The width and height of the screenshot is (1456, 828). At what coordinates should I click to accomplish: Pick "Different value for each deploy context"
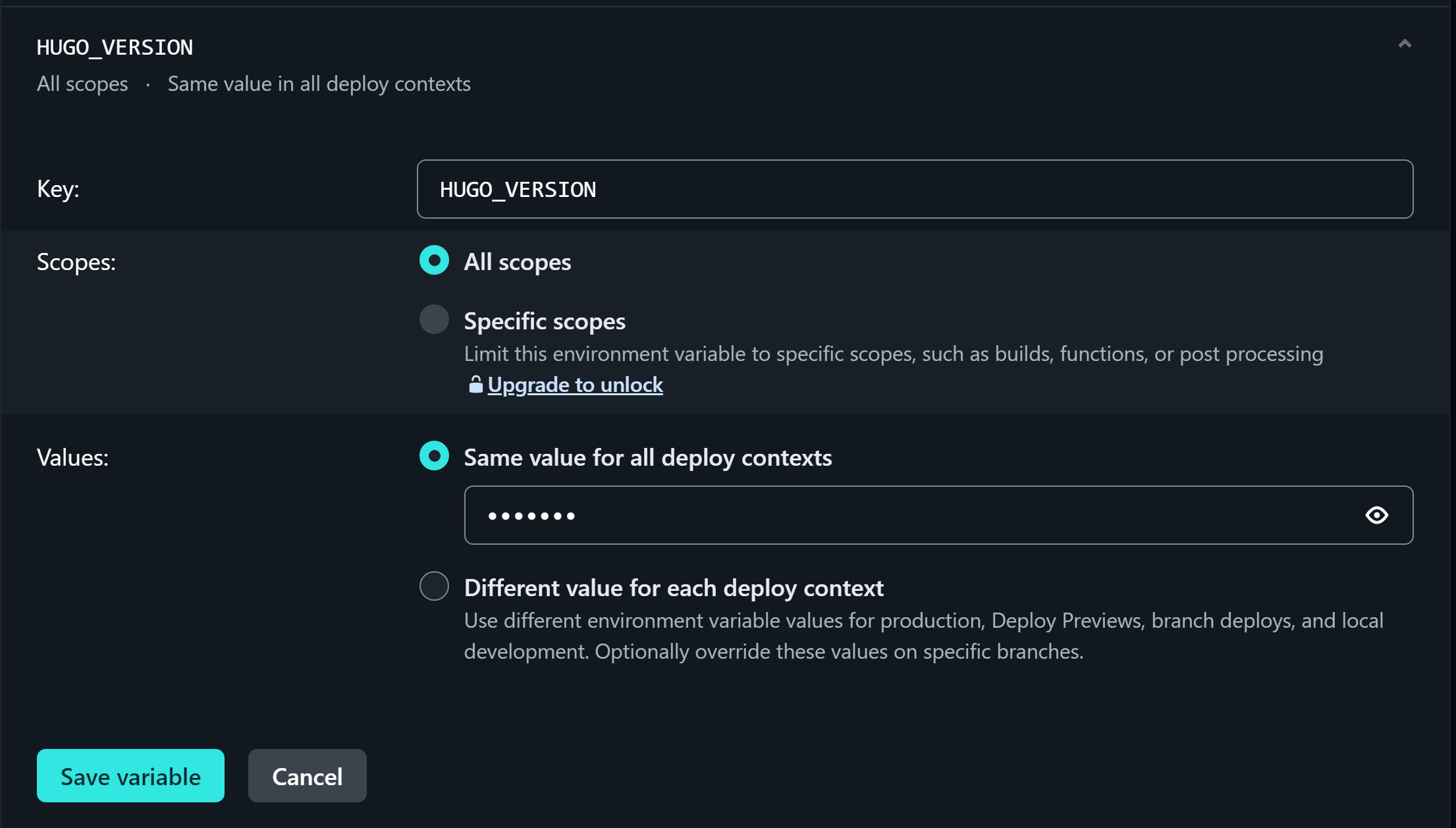[435, 586]
